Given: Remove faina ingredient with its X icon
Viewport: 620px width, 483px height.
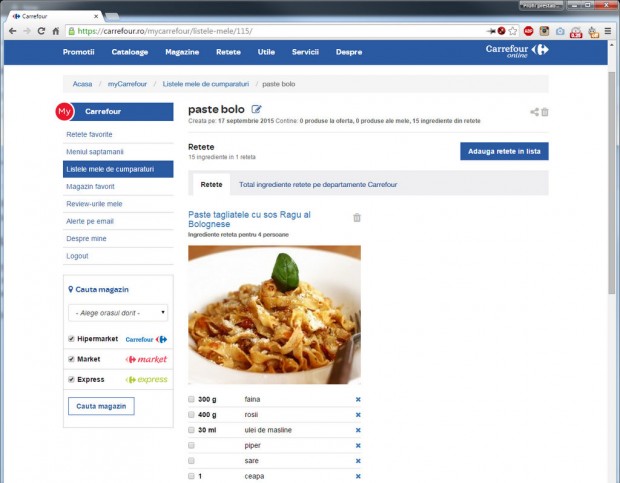Looking at the screenshot, I should pos(358,399).
